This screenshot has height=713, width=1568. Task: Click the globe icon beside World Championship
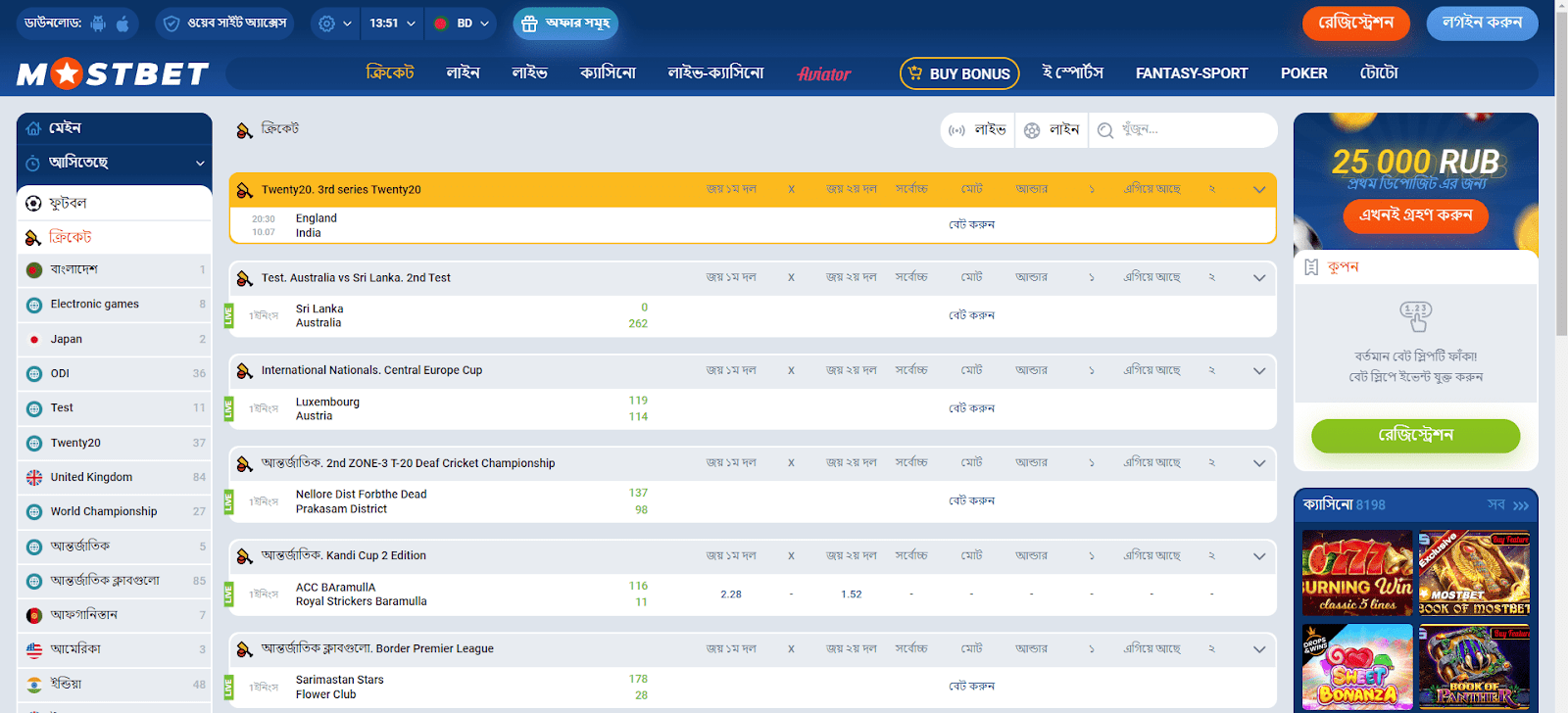(34, 511)
